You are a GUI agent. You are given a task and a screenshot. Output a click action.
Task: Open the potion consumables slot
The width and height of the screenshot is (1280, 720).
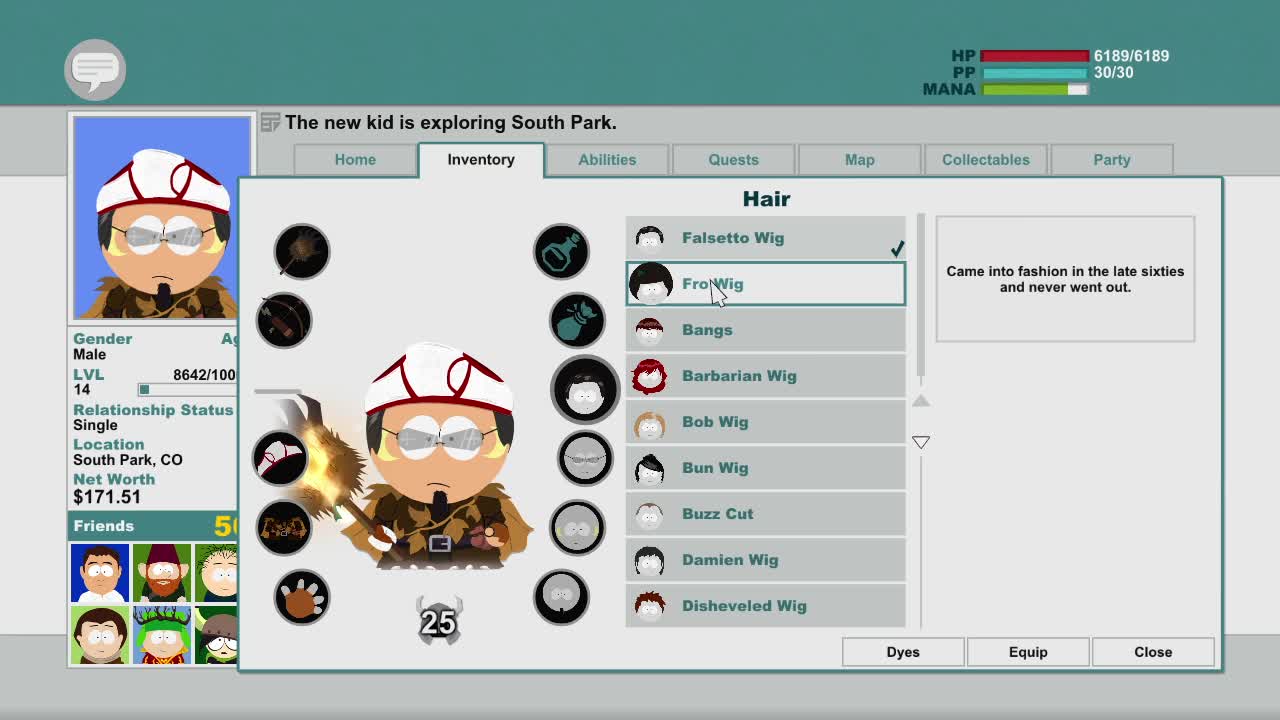[561, 250]
